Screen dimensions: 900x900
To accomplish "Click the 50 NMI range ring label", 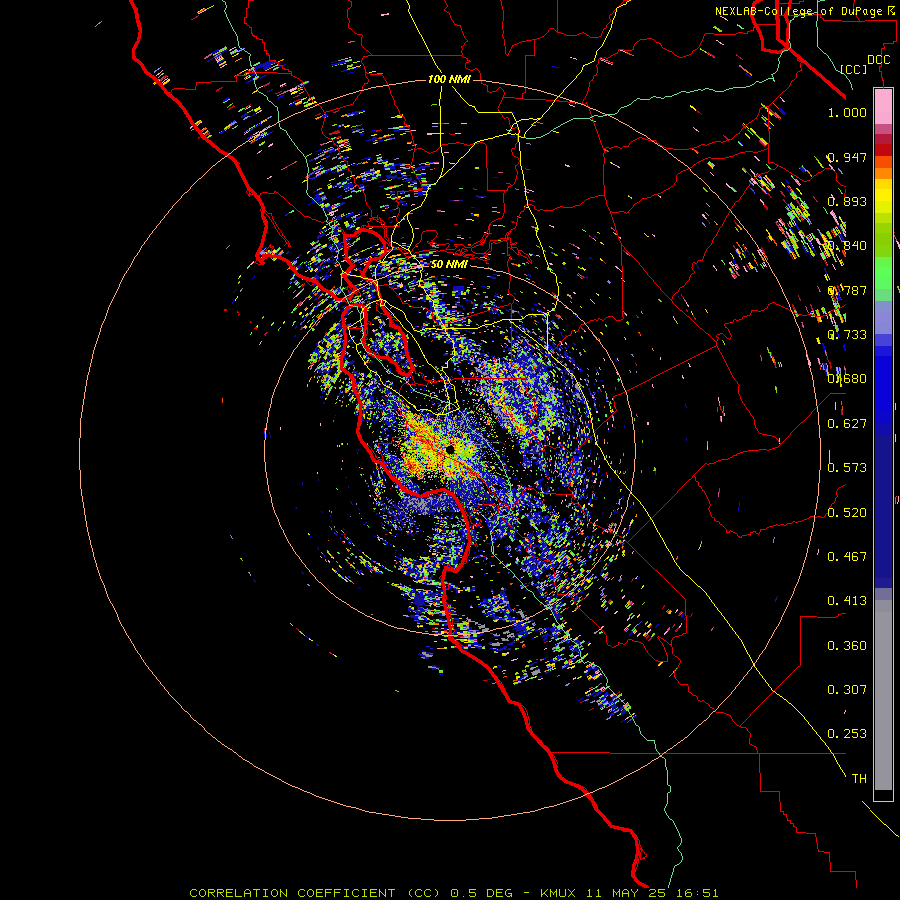I will (449, 265).
